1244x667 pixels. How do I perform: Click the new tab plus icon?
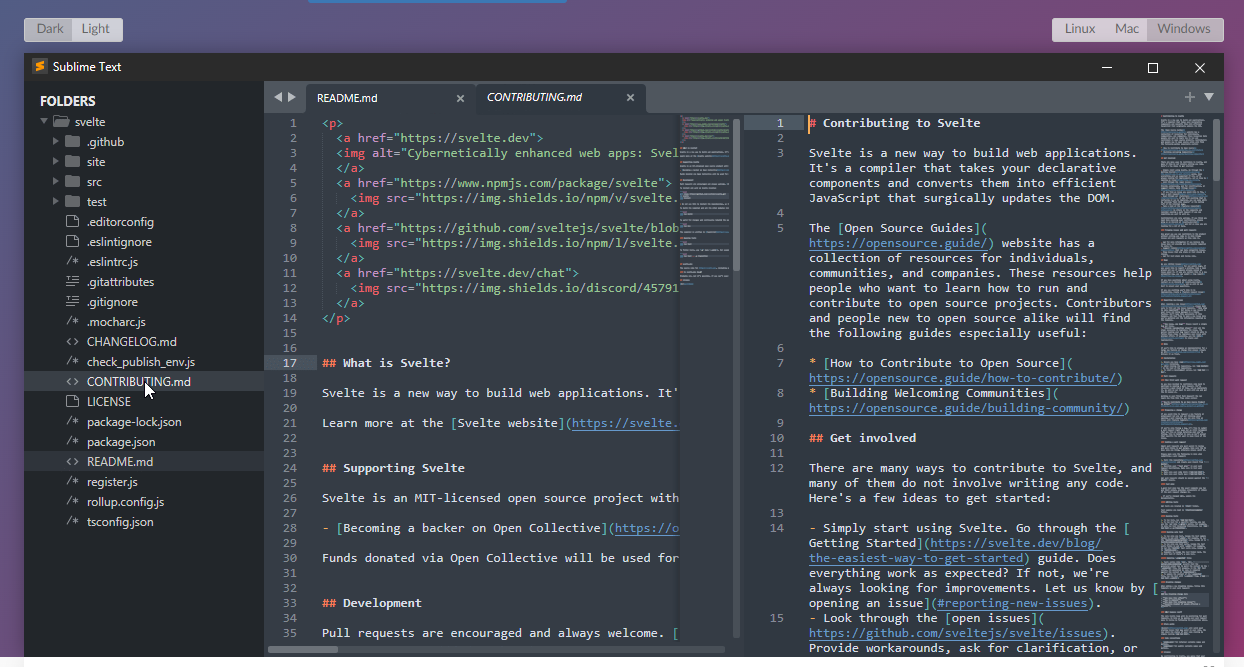pyautogui.click(x=1189, y=97)
